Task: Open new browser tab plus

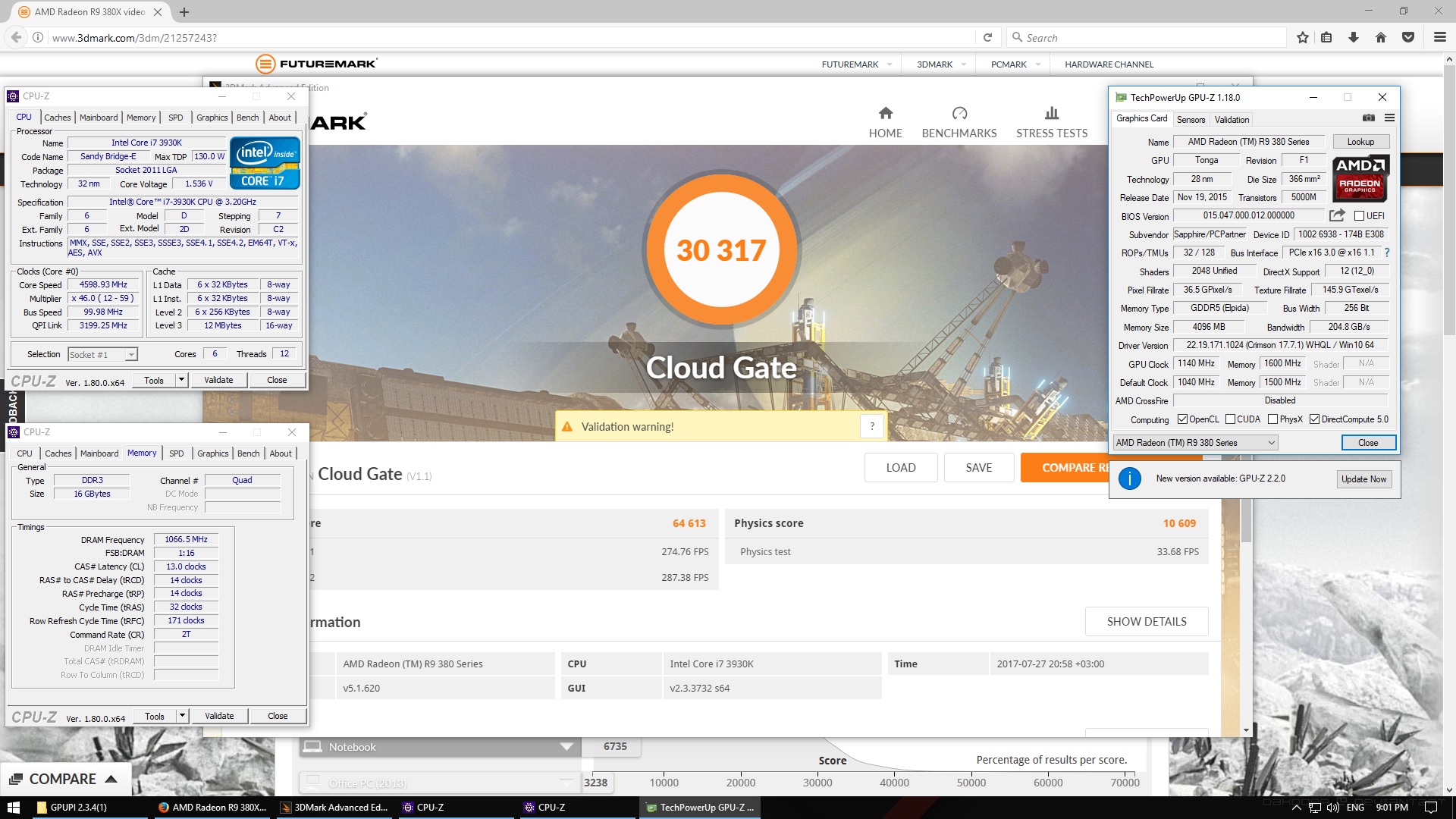Action: [x=184, y=12]
